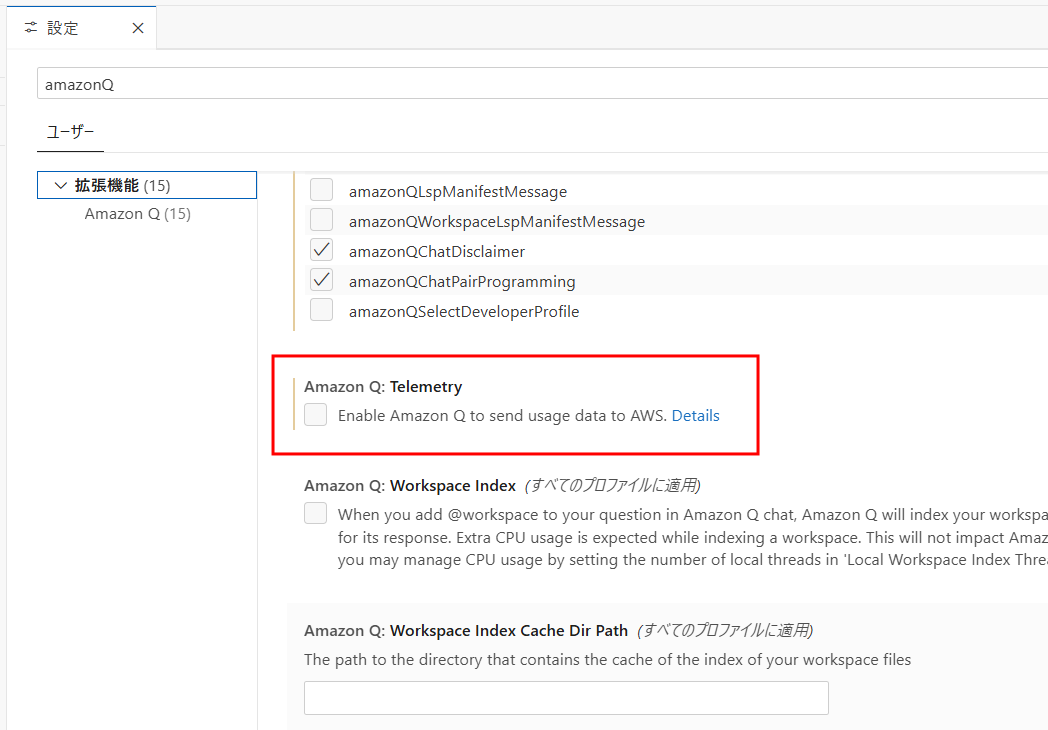Collapse the 拡張機能 (15) tree node
The height and width of the screenshot is (730, 1048).
[60, 185]
